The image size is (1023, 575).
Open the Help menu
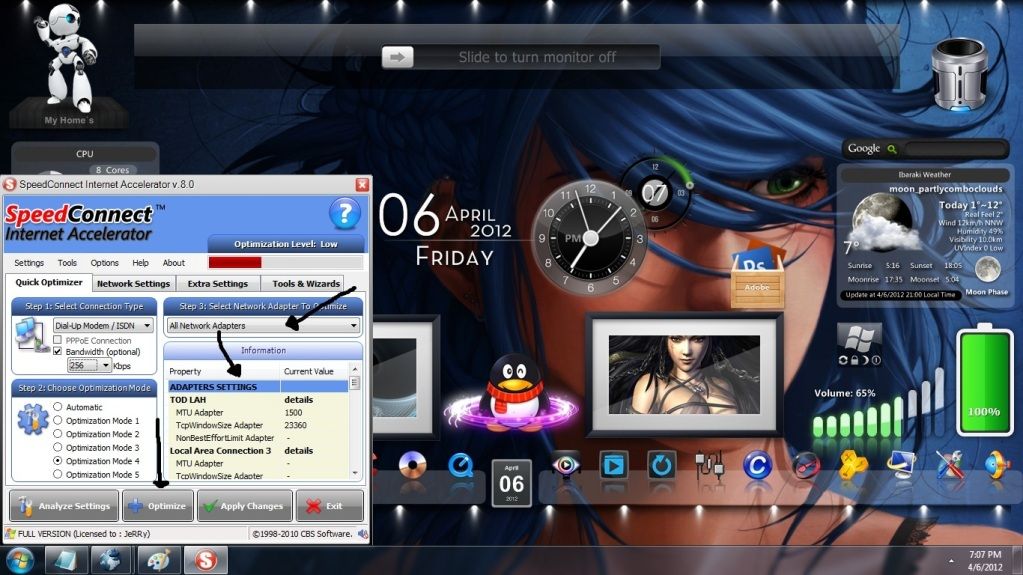click(140, 262)
